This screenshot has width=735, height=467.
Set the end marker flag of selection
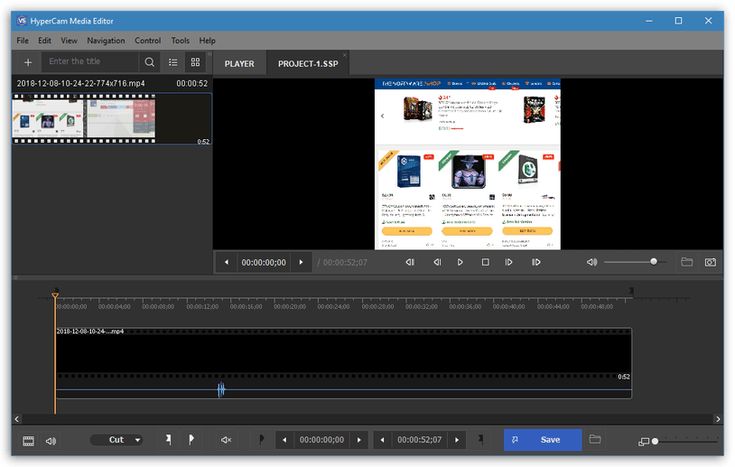191,439
